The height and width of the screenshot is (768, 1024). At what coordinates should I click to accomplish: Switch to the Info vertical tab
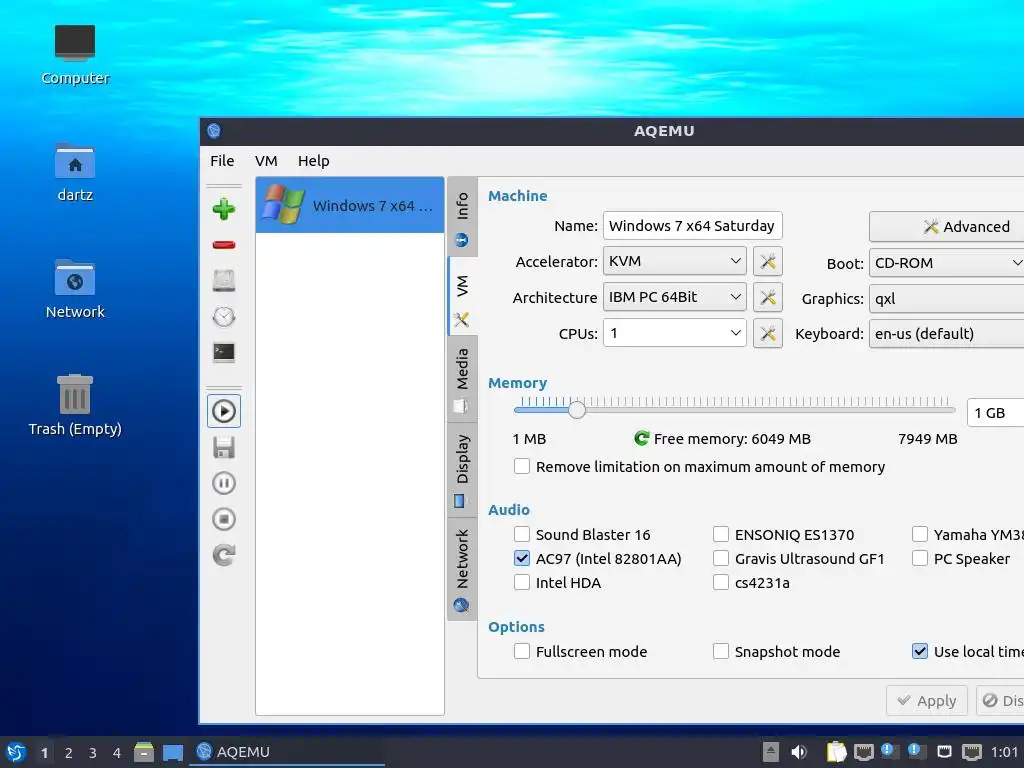click(x=462, y=217)
